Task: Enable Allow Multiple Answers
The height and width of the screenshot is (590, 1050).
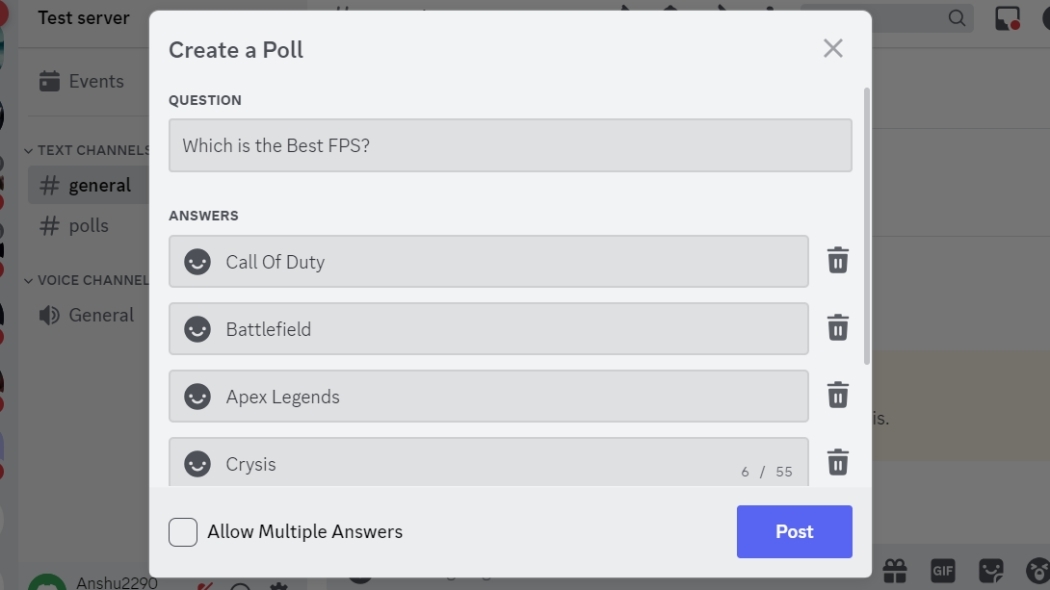Action: [182, 531]
